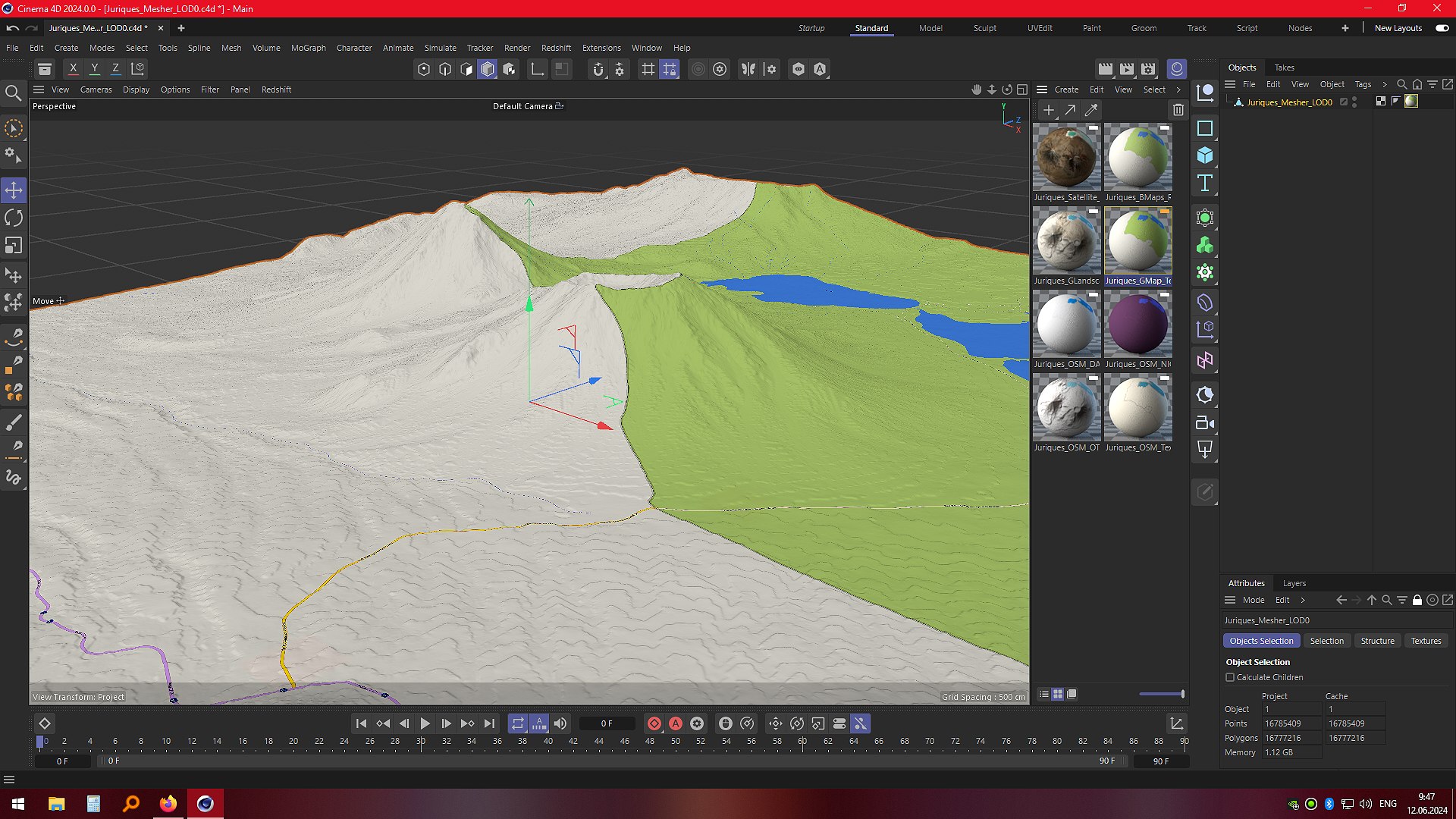
Task: Open the Structure tab button
Action: click(x=1377, y=641)
